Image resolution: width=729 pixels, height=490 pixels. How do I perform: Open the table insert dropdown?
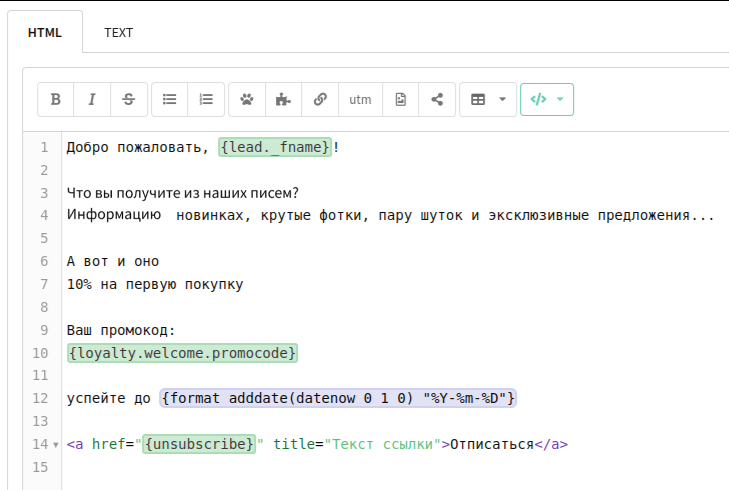click(x=488, y=99)
